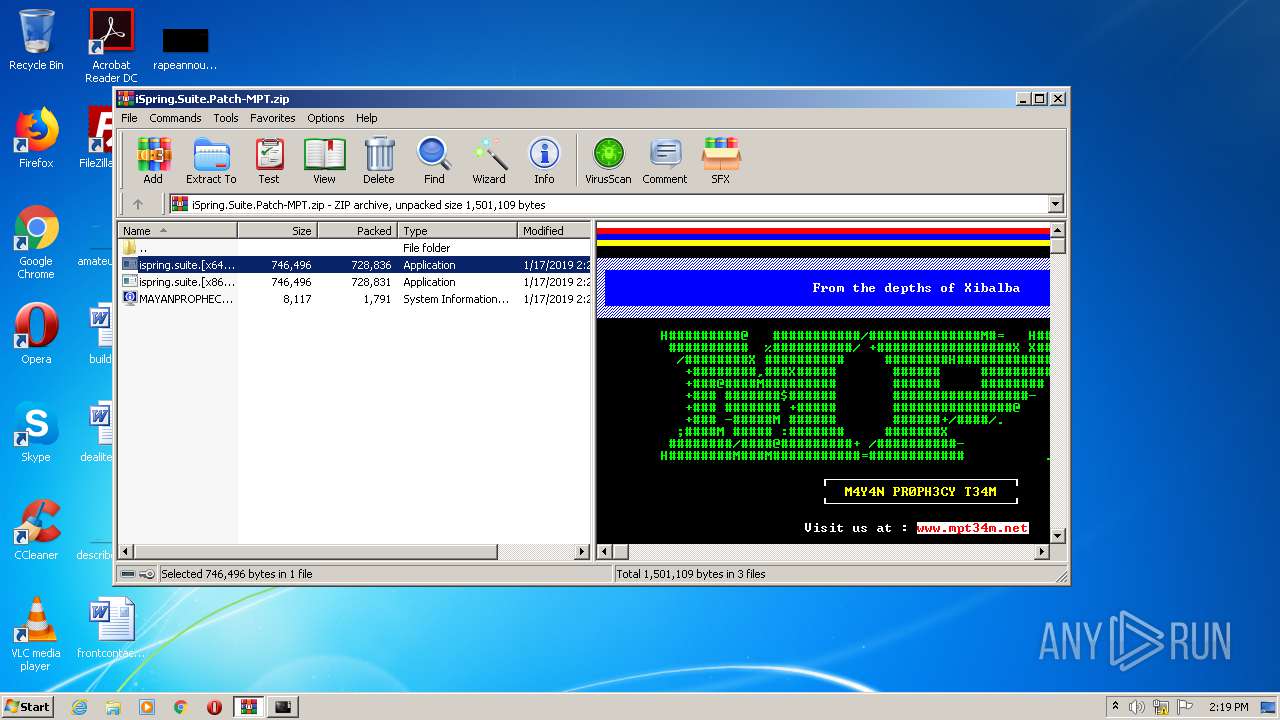The height and width of the screenshot is (720, 1280).
Task: Switch to WinRAR in the taskbar
Action: point(248,707)
